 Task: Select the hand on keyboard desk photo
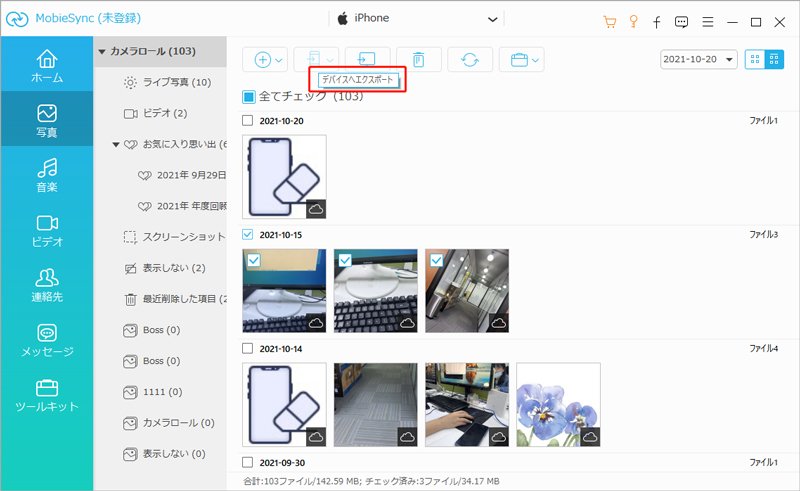(x=467, y=405)
